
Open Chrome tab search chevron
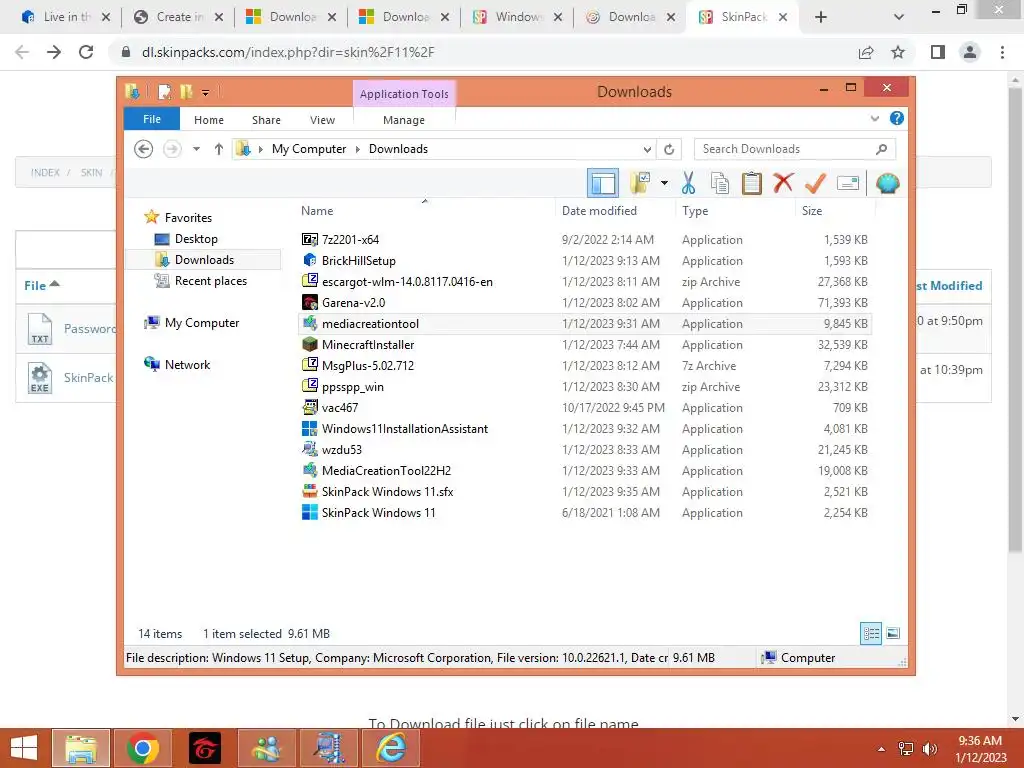899,17
